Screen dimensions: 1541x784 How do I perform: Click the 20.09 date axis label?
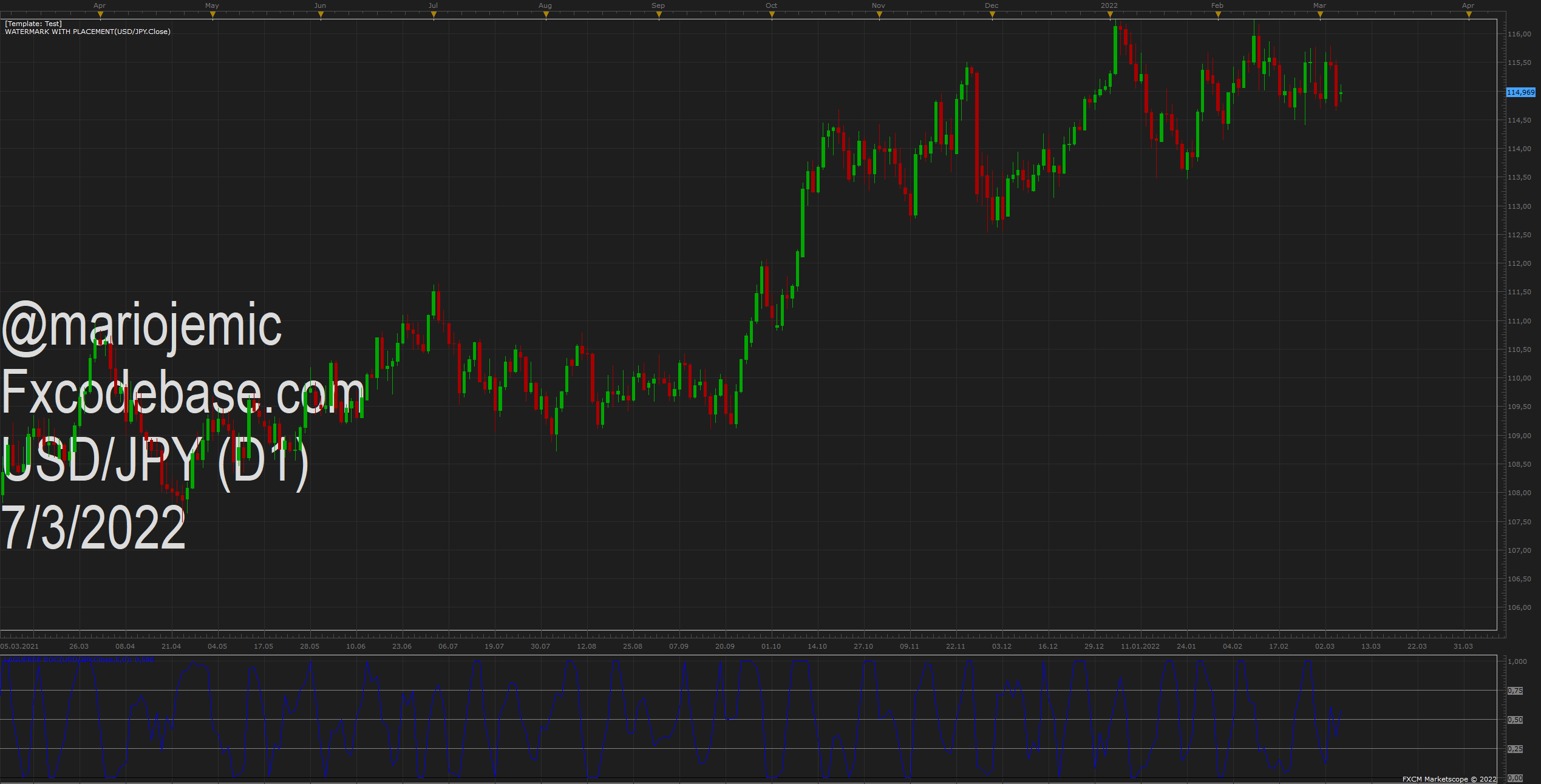click(725, 646)
